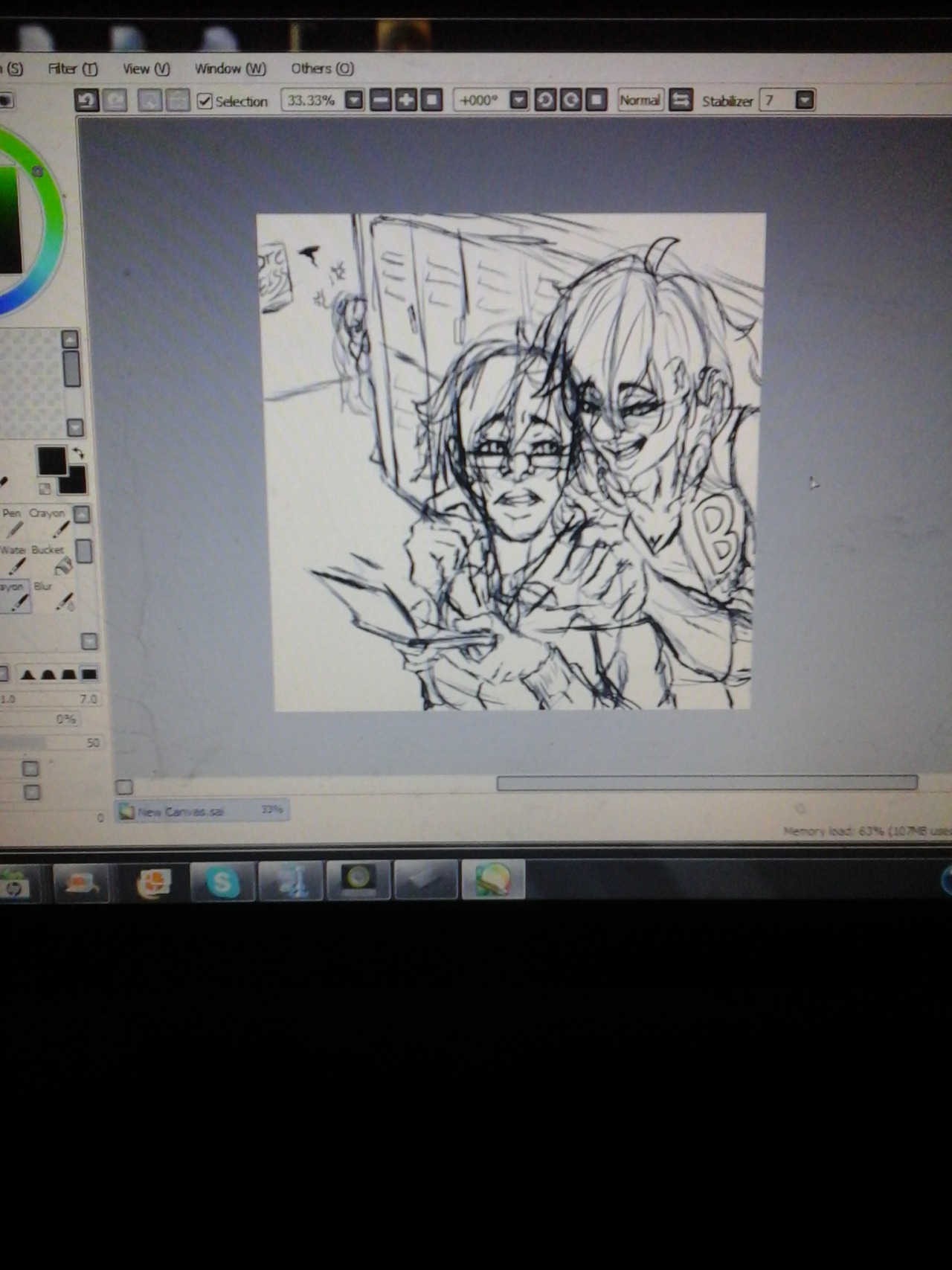Flip canvas horizontally with the arrows button

click(x=681, y=100)
